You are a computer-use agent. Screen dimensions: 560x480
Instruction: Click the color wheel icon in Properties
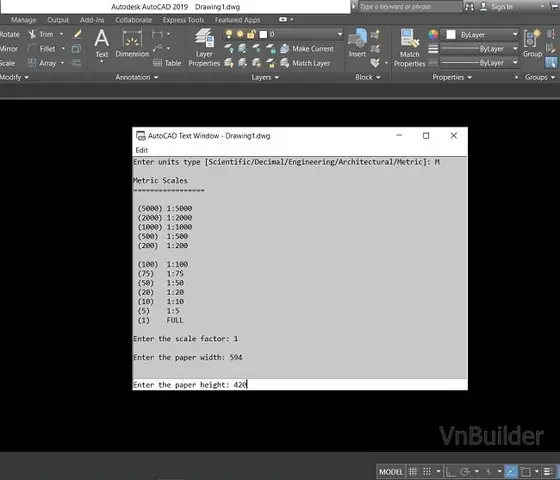click(x=433, y=35)
